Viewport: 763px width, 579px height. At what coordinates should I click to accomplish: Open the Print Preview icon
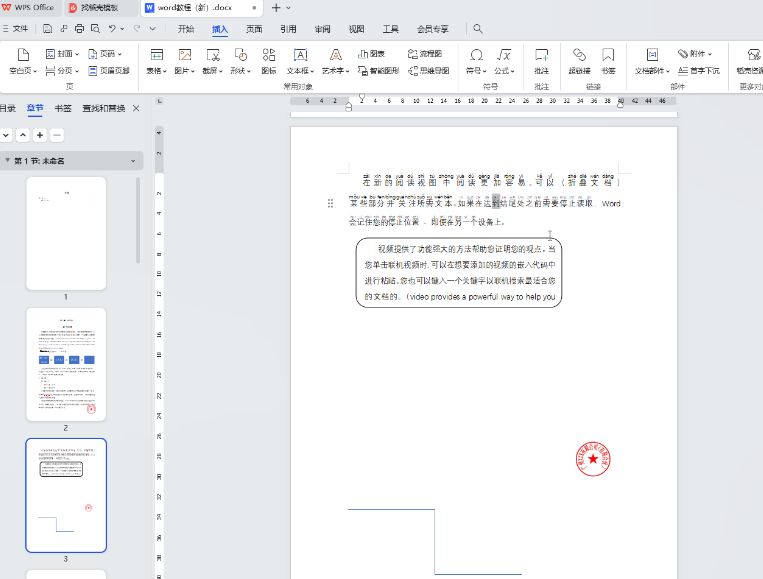(95, 29)
